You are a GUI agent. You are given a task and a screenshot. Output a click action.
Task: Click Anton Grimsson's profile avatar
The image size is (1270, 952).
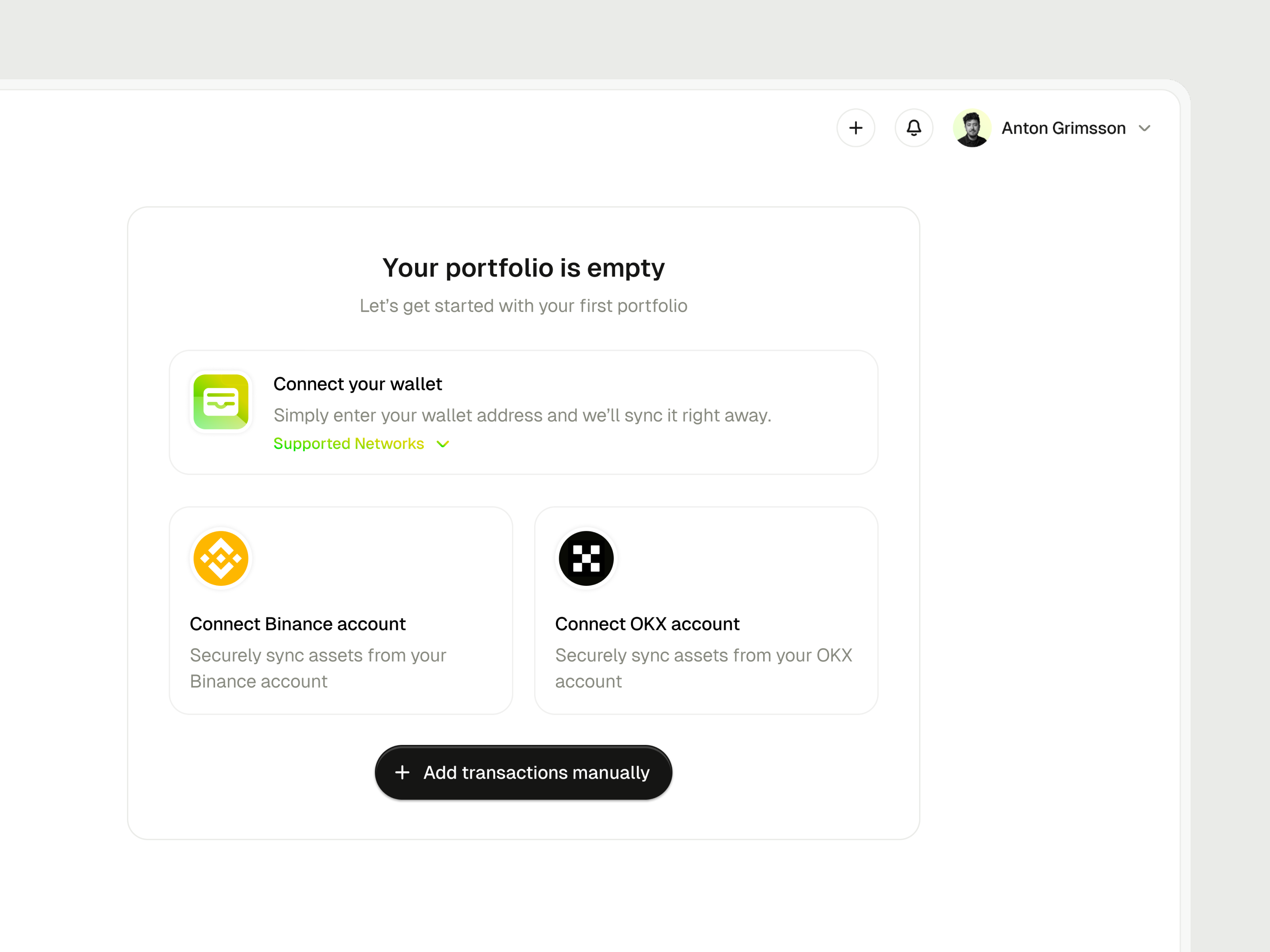pos(972,128)
